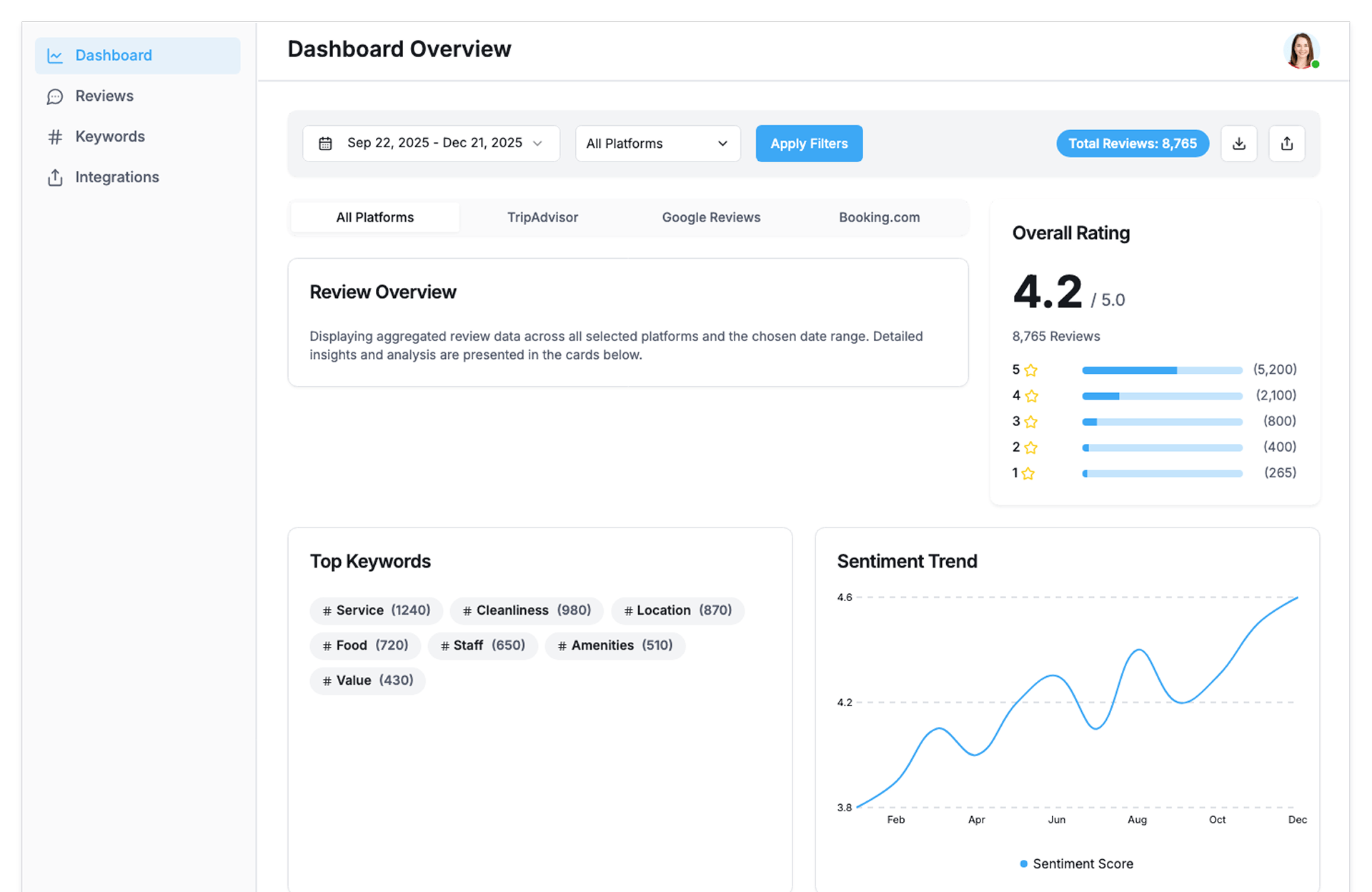Open the All Platforms select dropdown
The width and height of the screenshot is (1372, 892).
pos(657,144)
